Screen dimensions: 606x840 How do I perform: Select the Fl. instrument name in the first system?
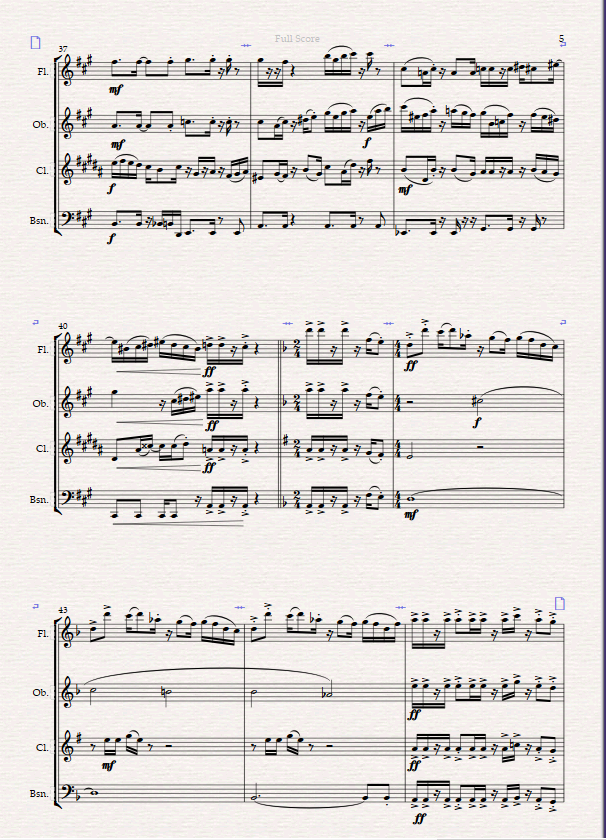[x=43, y=72]
